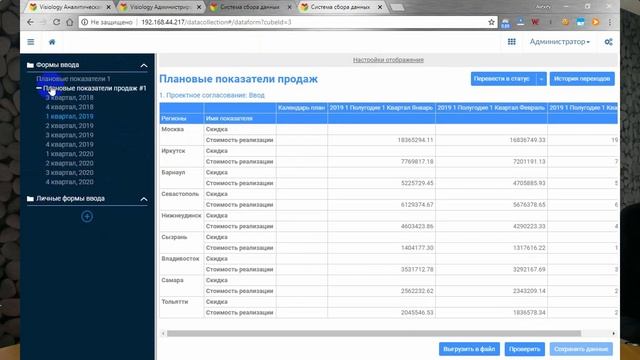Bookmark this page with the star

point(491,22)
